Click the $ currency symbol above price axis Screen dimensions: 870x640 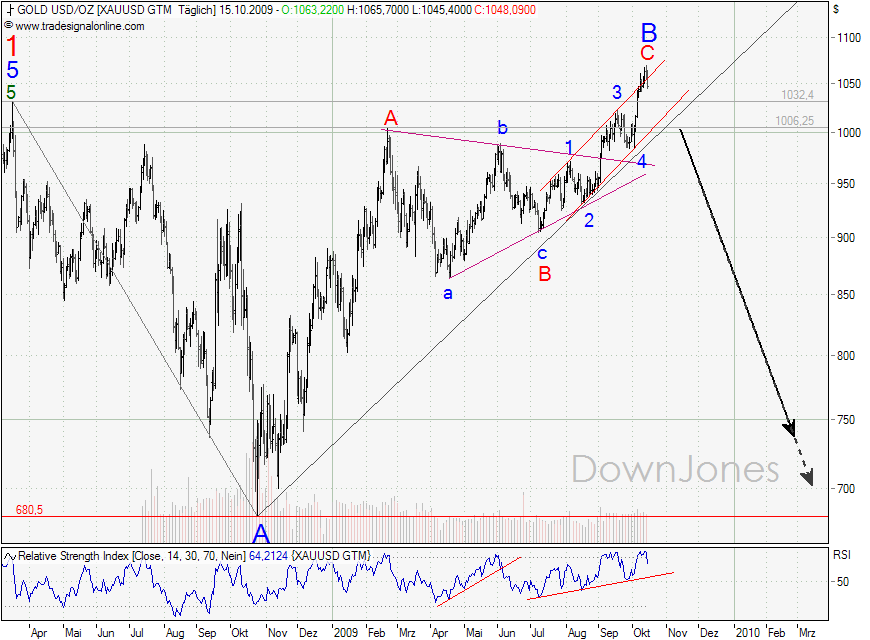pyautogui.click(x=836, y=9)
